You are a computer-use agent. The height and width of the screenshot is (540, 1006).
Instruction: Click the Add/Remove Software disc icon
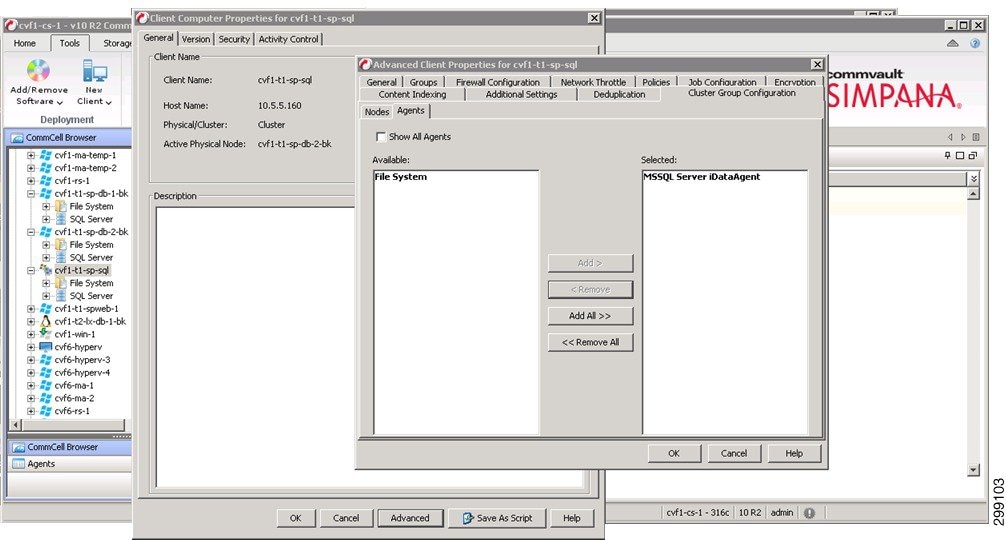(x=38, y=71)
